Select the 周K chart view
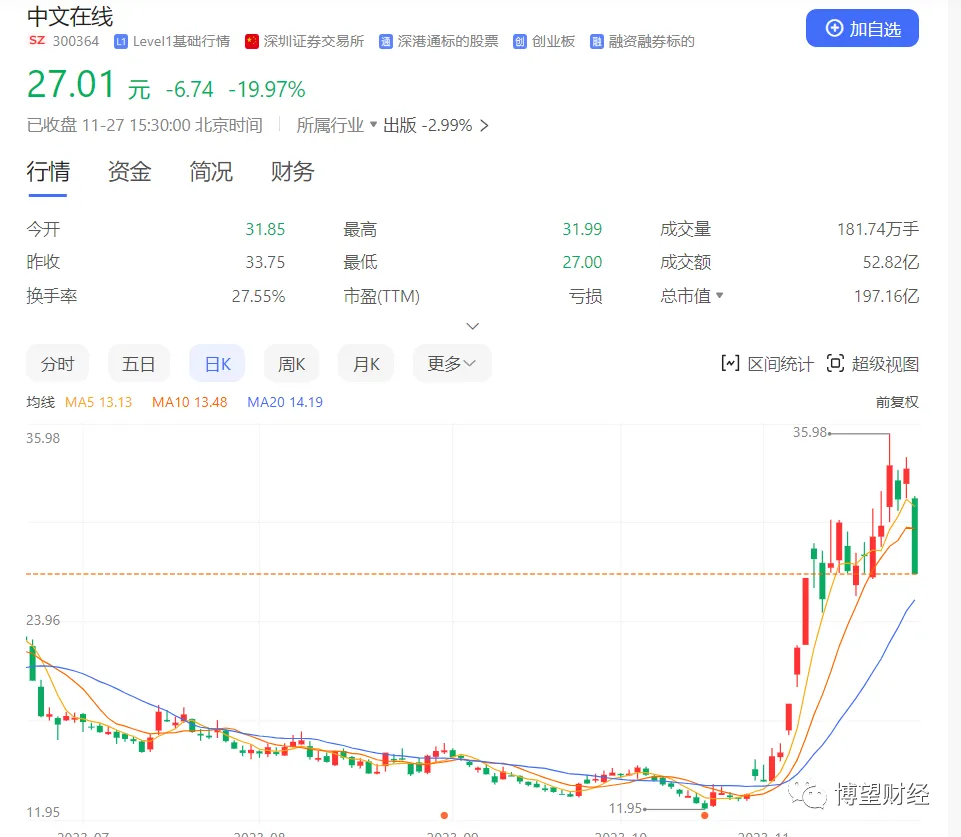This screenshot has width=961, height=837. point(291,364)
